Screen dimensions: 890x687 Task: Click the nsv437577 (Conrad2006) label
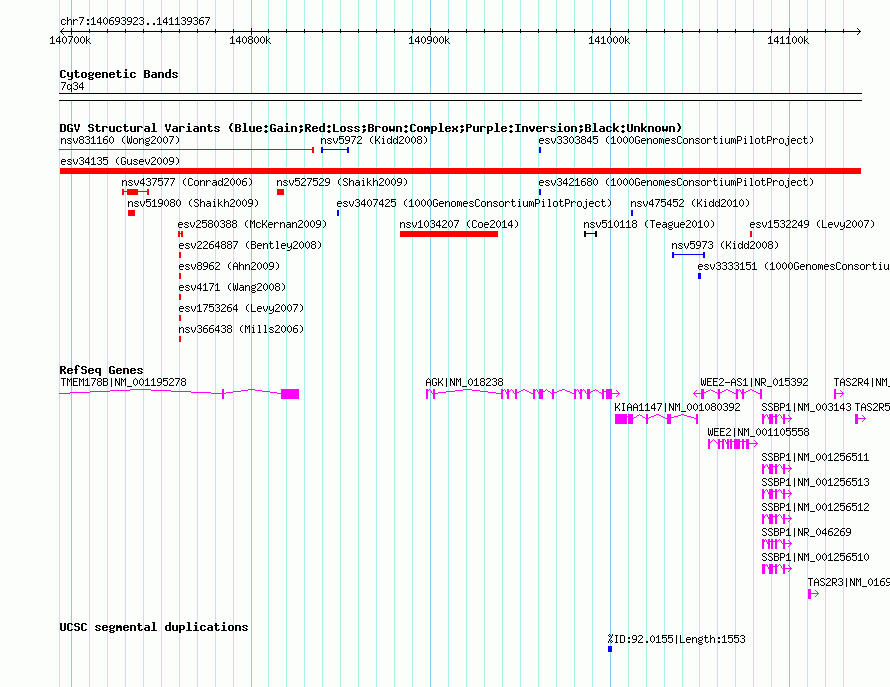tap(187, 182)
